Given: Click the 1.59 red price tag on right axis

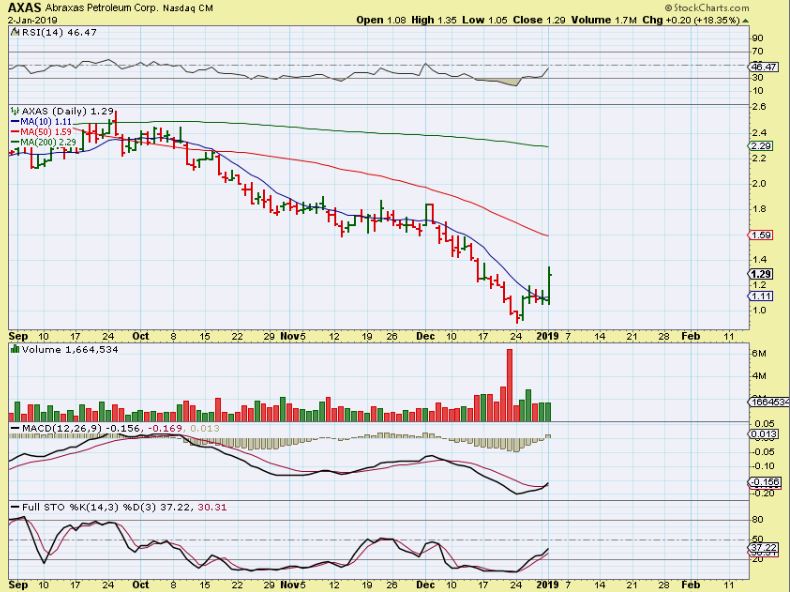Looking at the screenshot, I should click(x=761, y=235).
